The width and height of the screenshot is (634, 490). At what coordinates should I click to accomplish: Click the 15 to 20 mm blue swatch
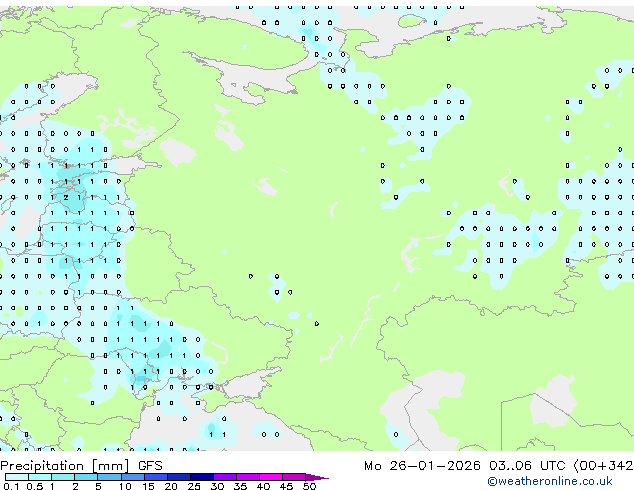click(156, 477)
